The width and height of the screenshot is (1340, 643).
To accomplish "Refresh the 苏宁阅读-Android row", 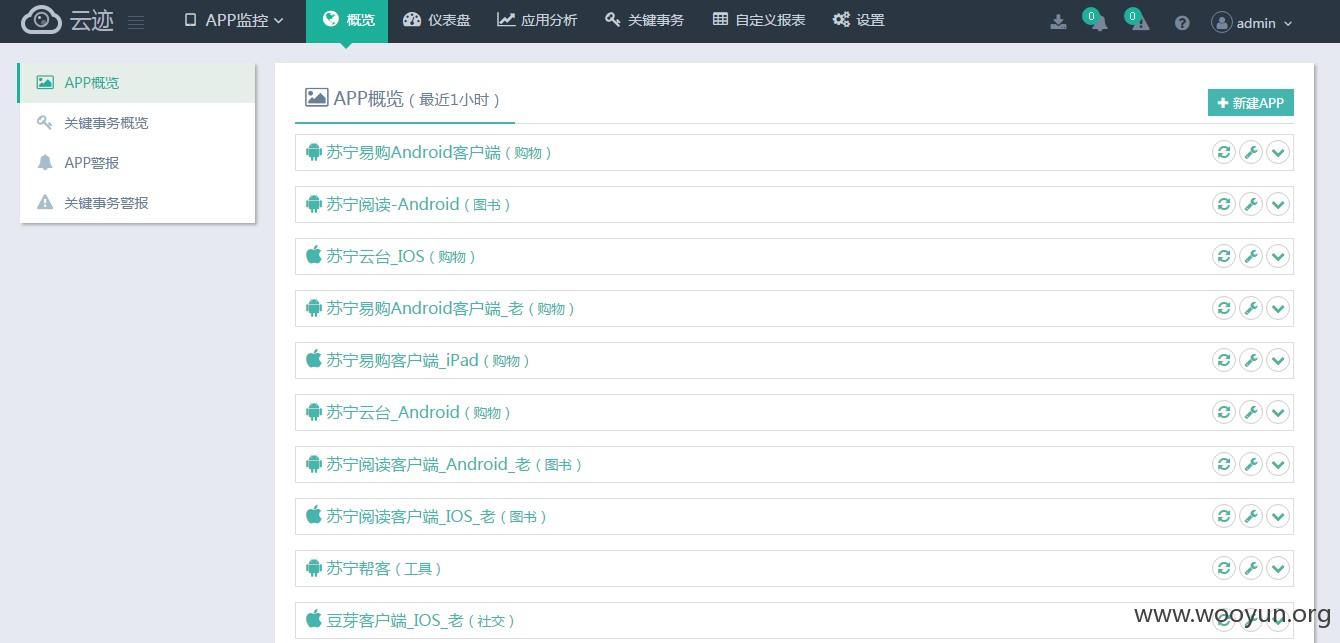I will coord(1223,204).
